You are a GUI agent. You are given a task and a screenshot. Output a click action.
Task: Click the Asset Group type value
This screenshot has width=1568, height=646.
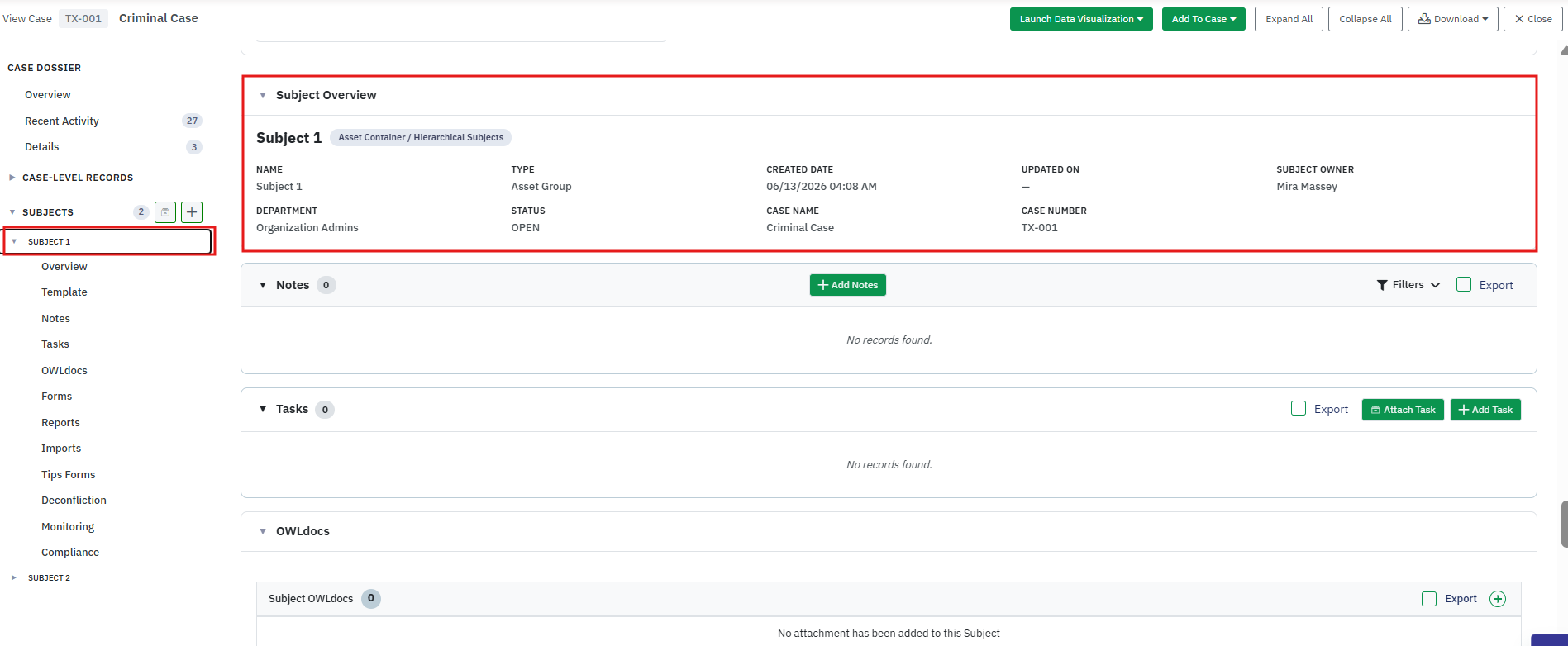[x=541, y=187]
